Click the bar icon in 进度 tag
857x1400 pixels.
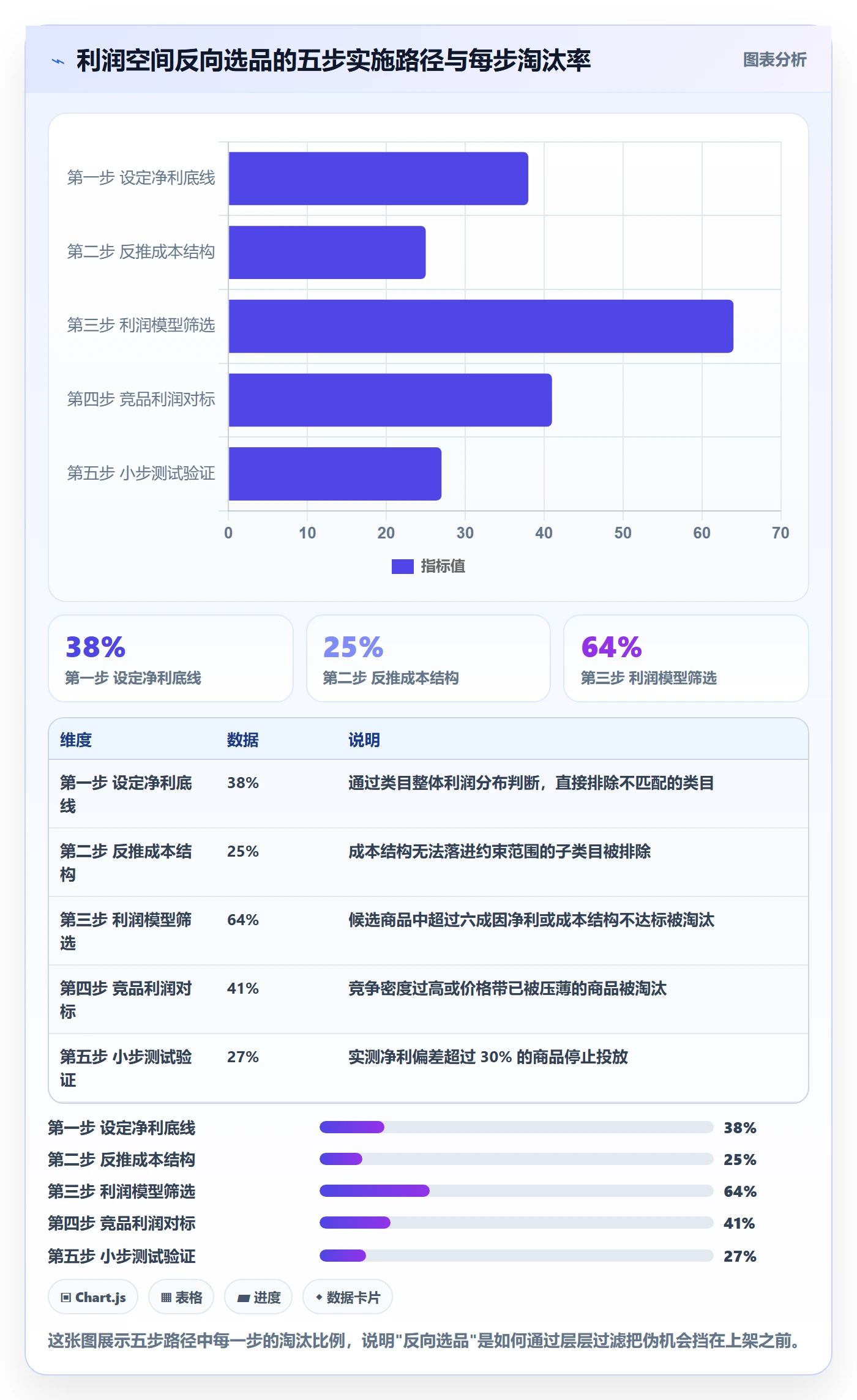(243, 1298)
